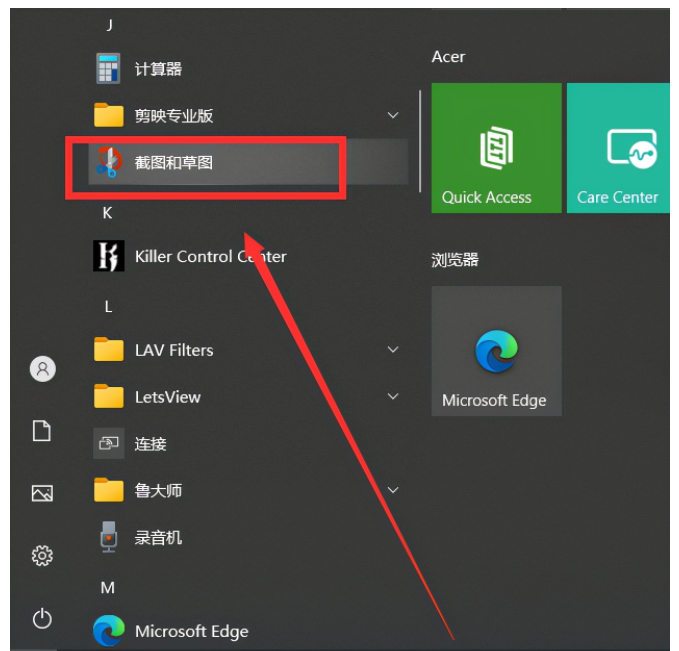The height and width of the screenshot is (651, 679).
Task: Open the 录音机 voice recorder icon
Action: tap(108, 537)
